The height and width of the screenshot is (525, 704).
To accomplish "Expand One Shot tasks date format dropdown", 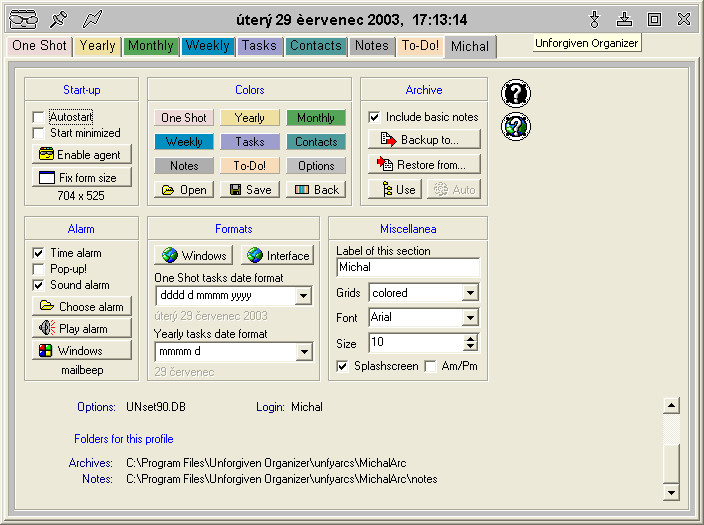I will (x=304, y=296).
